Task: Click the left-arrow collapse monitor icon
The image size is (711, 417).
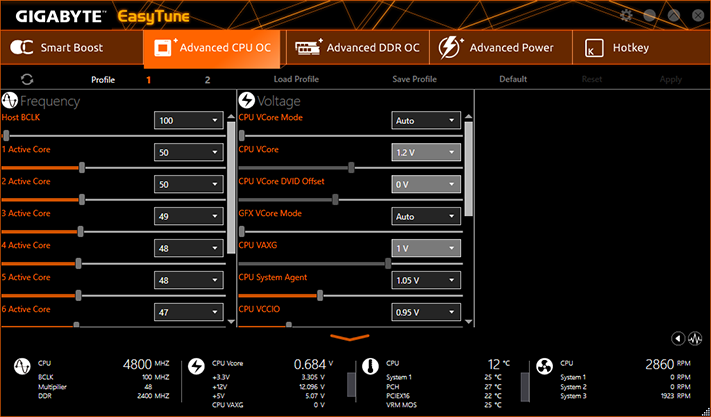Action: click(678, 338)
